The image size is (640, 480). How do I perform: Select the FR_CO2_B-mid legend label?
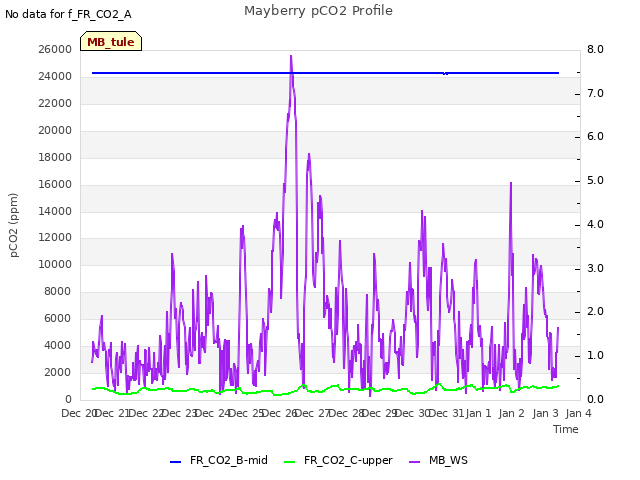tap(229, 460)
